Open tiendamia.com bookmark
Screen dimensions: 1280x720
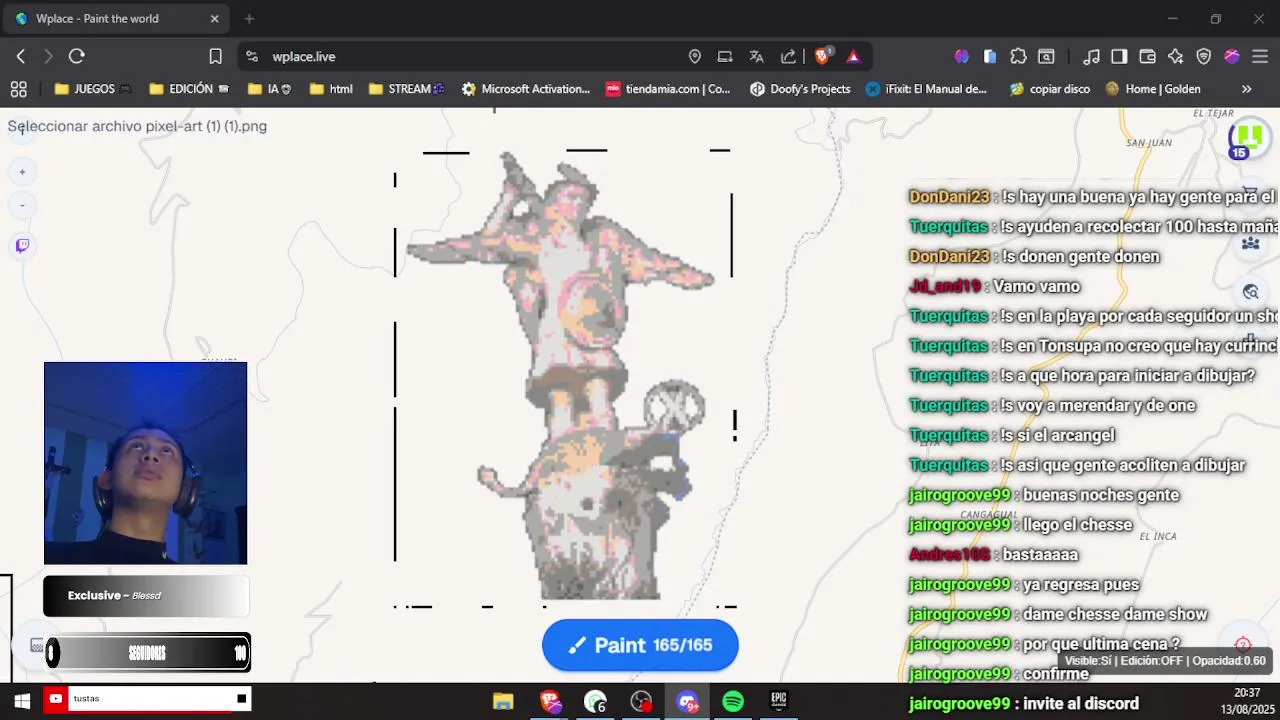coord(669,89)
